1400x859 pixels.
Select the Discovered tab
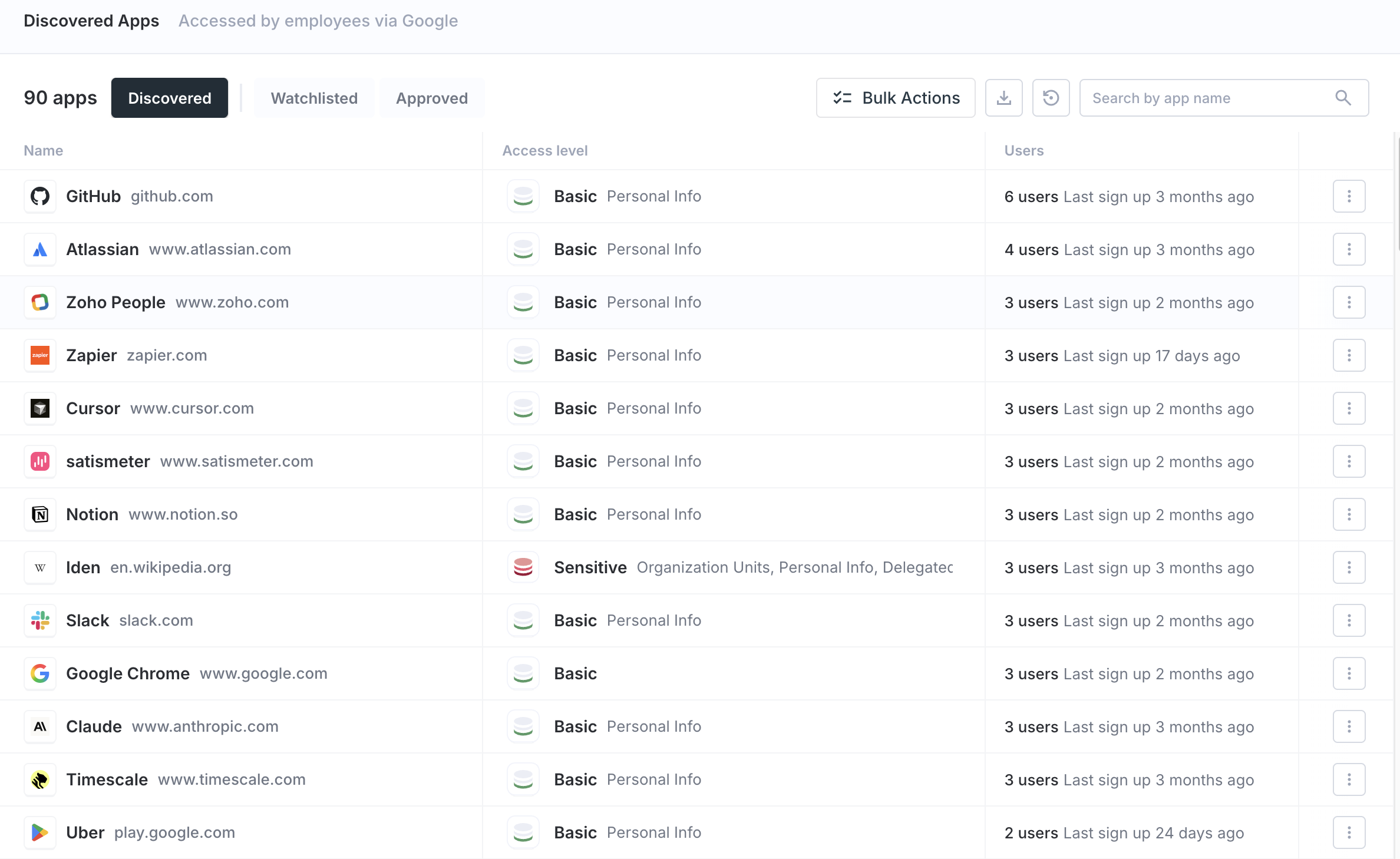pyautogui.click(x=170, y=98)
